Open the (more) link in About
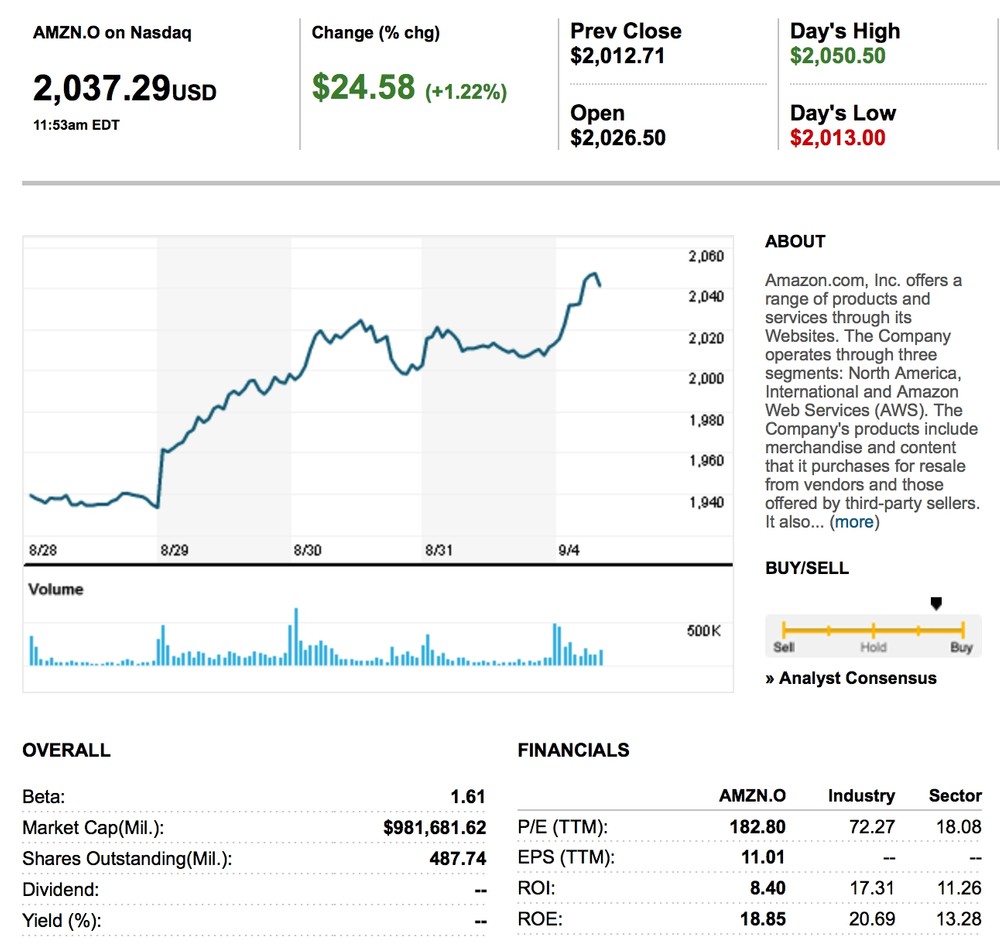The width and height of the screenshot is (1000, 947). point(854,522)
